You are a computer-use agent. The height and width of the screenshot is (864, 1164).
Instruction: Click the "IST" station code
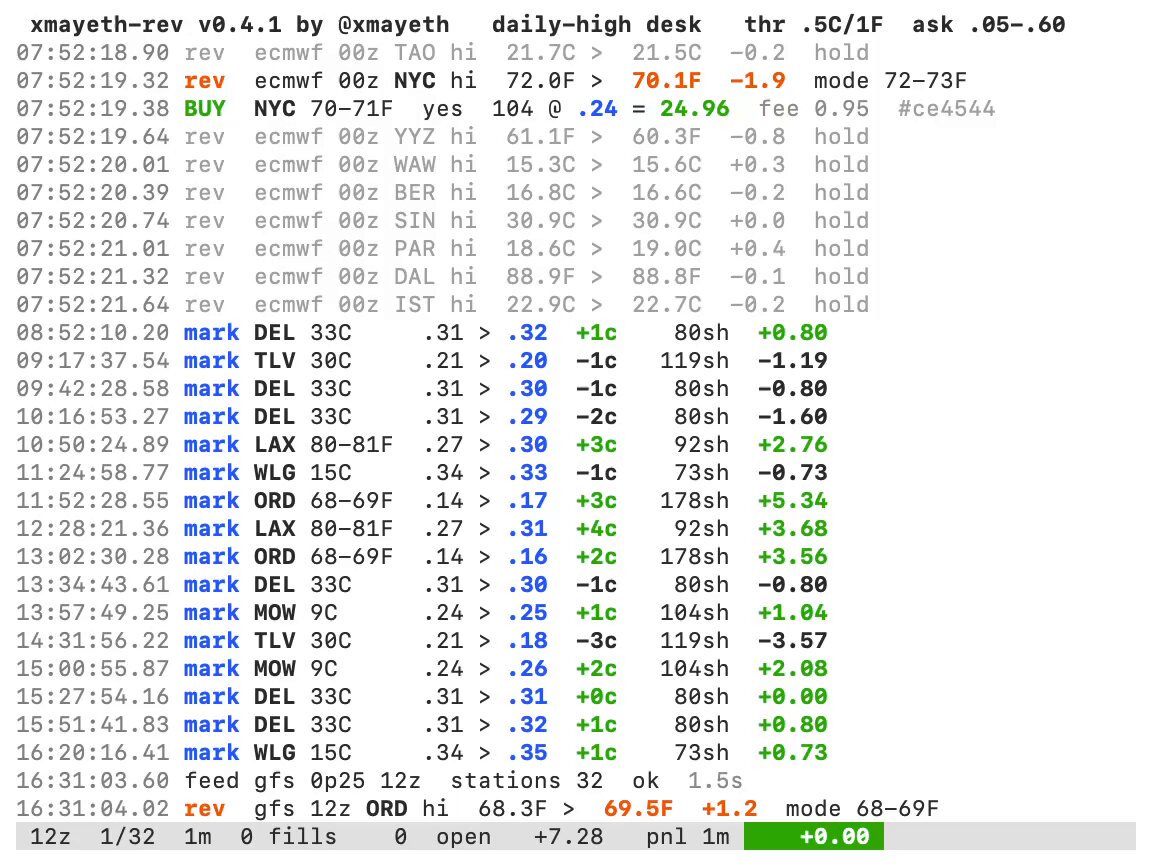(x=415, y=305)
